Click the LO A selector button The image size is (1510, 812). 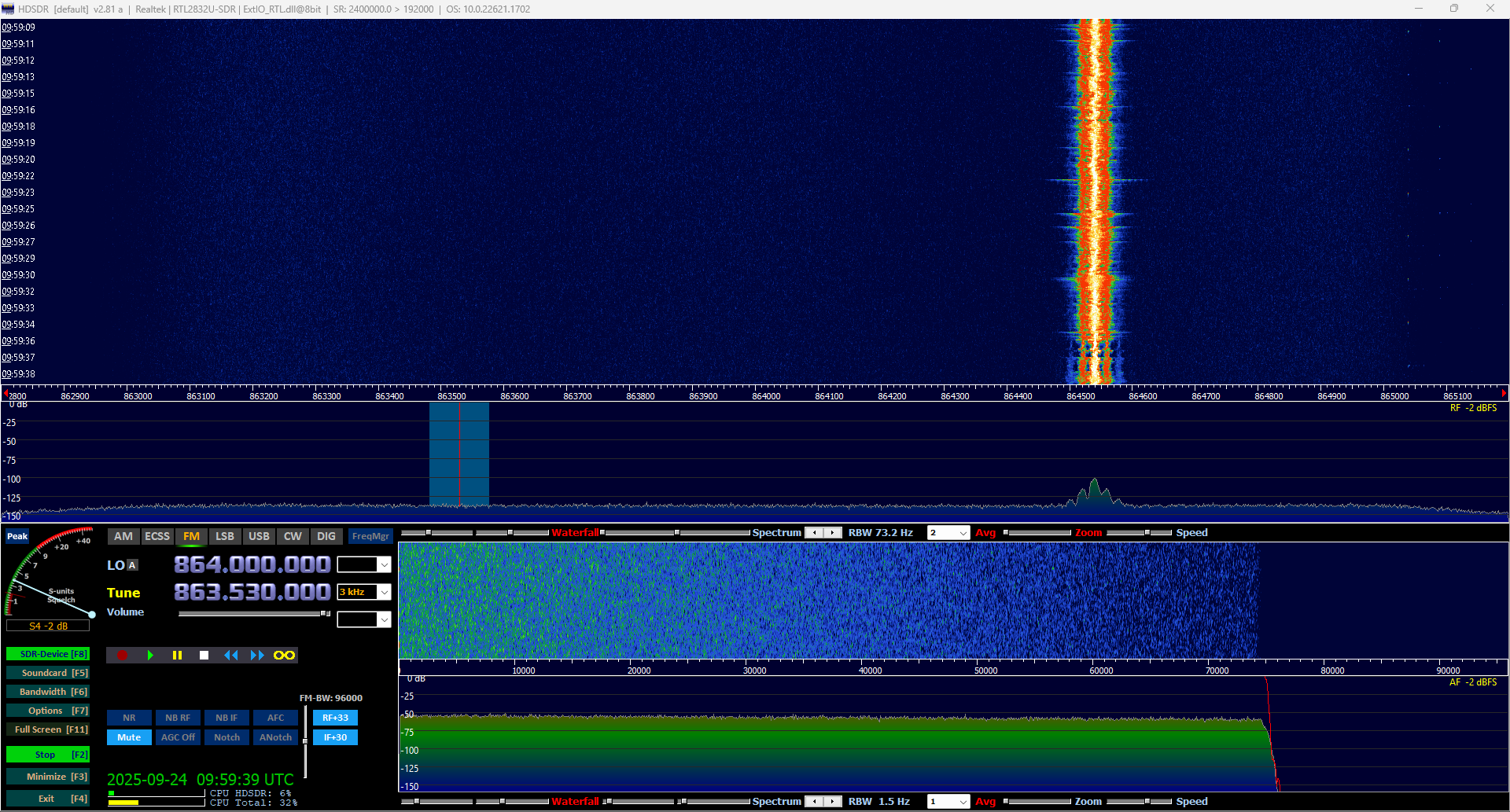tap(131, 565)
